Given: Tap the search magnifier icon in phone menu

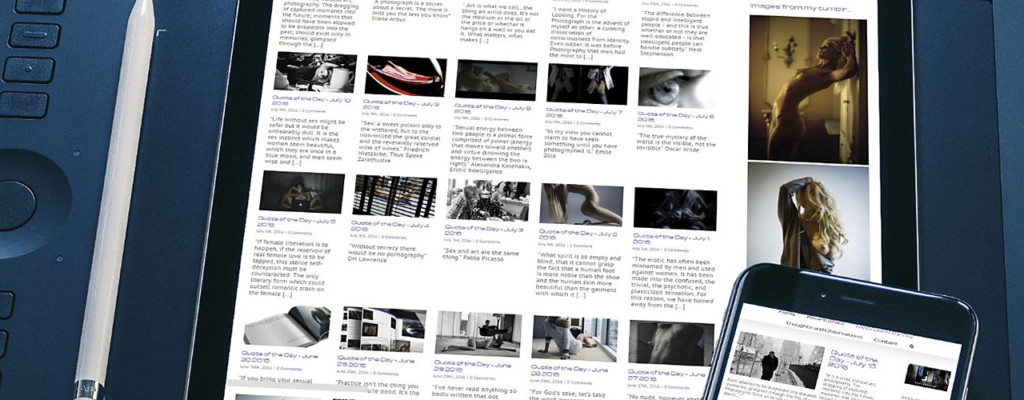Looking at the screenshot, I should [910, 346].
